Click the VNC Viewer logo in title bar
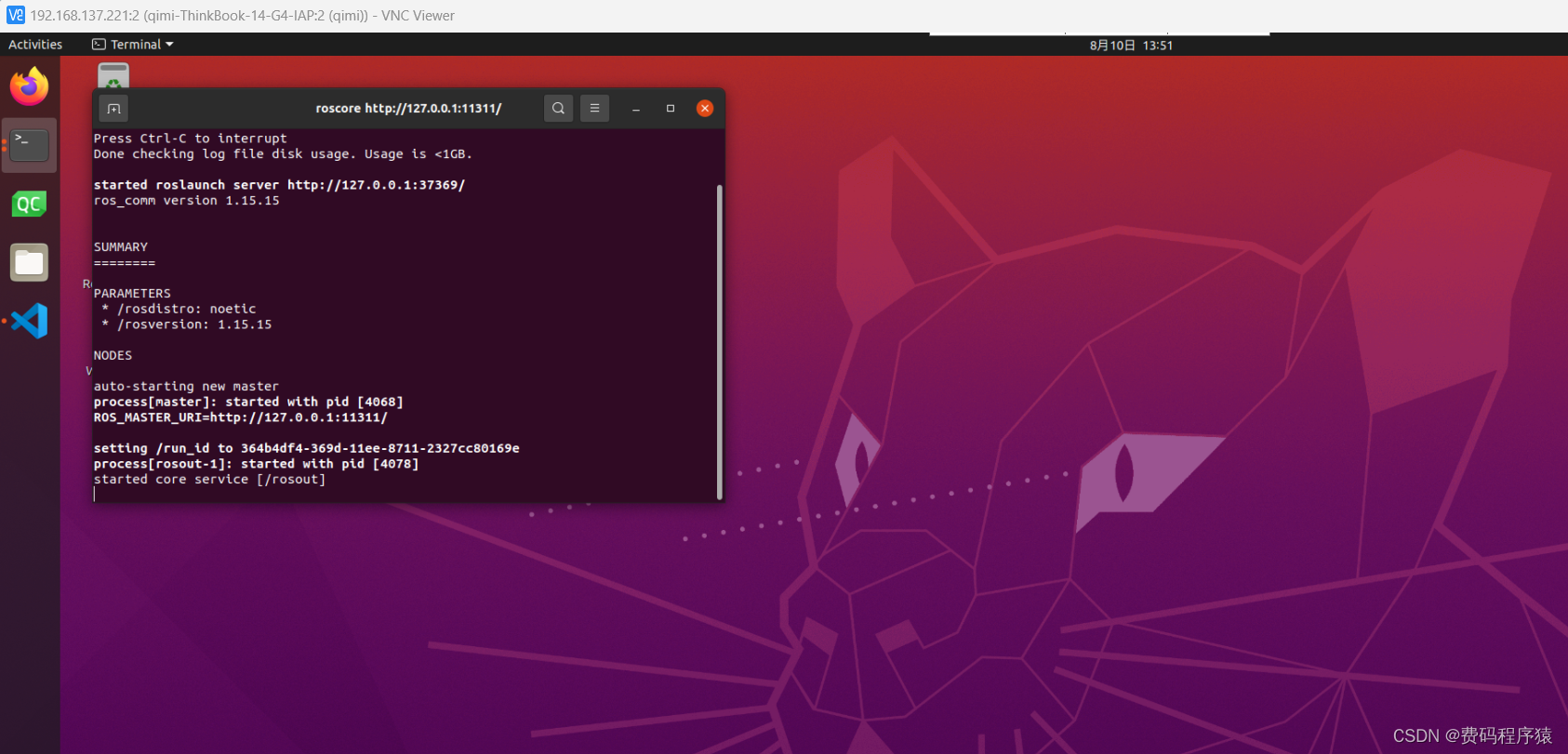1568x754 pixels. click(16, 16)
